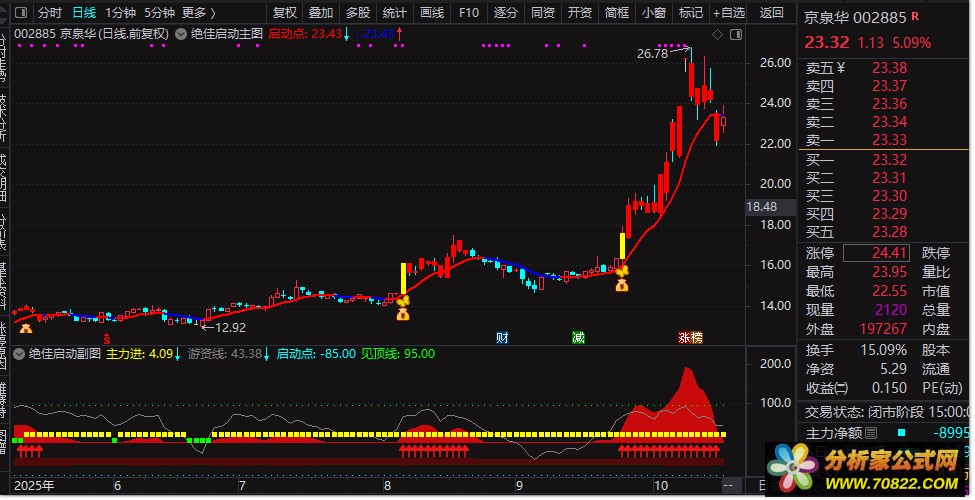This screenshot has width=975, height=500.
Task: Switch to the 分时 tab
Action: click(50, 12)
